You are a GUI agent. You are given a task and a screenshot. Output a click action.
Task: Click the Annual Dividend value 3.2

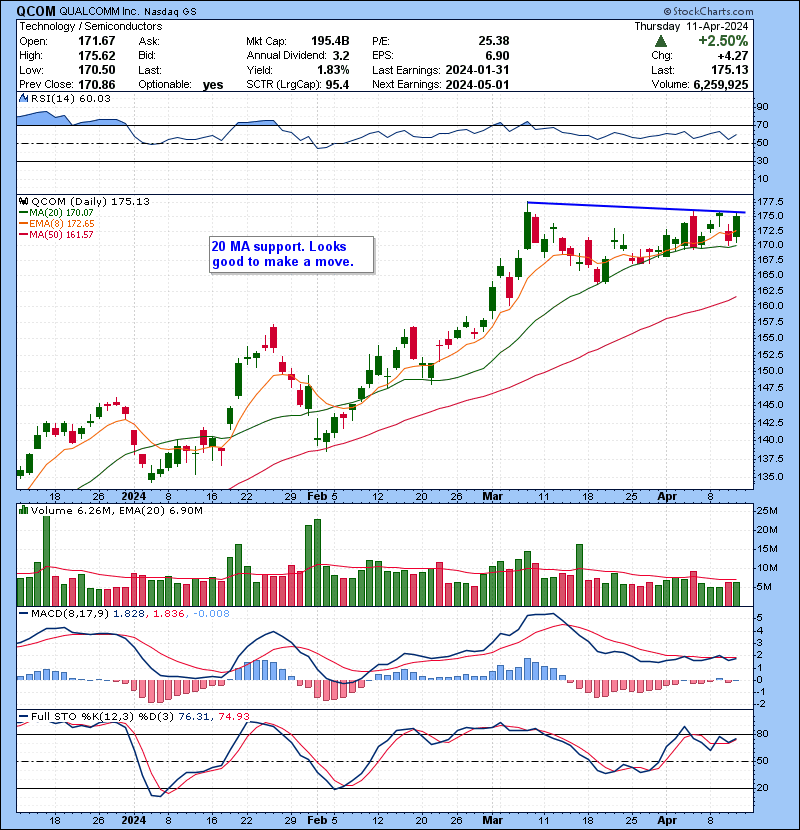coord(341,56)
